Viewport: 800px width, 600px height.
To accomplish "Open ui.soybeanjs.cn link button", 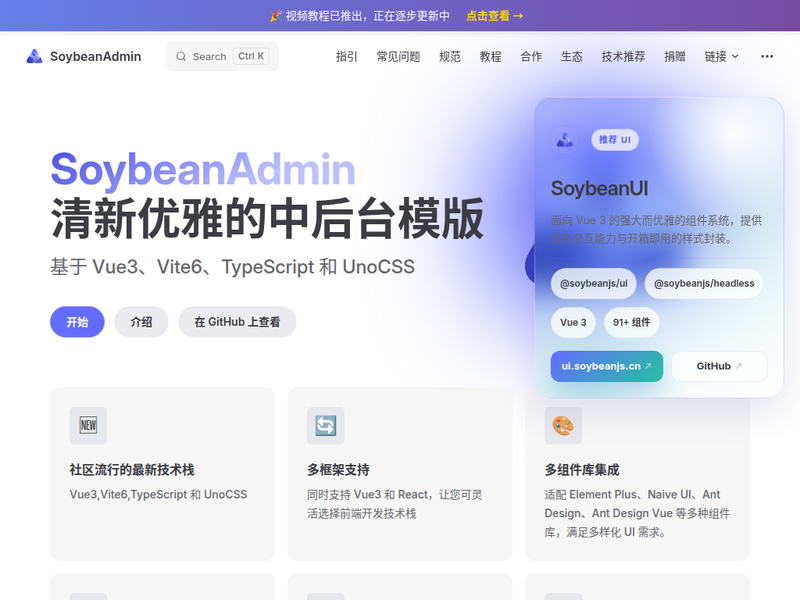I will point(607,366).
